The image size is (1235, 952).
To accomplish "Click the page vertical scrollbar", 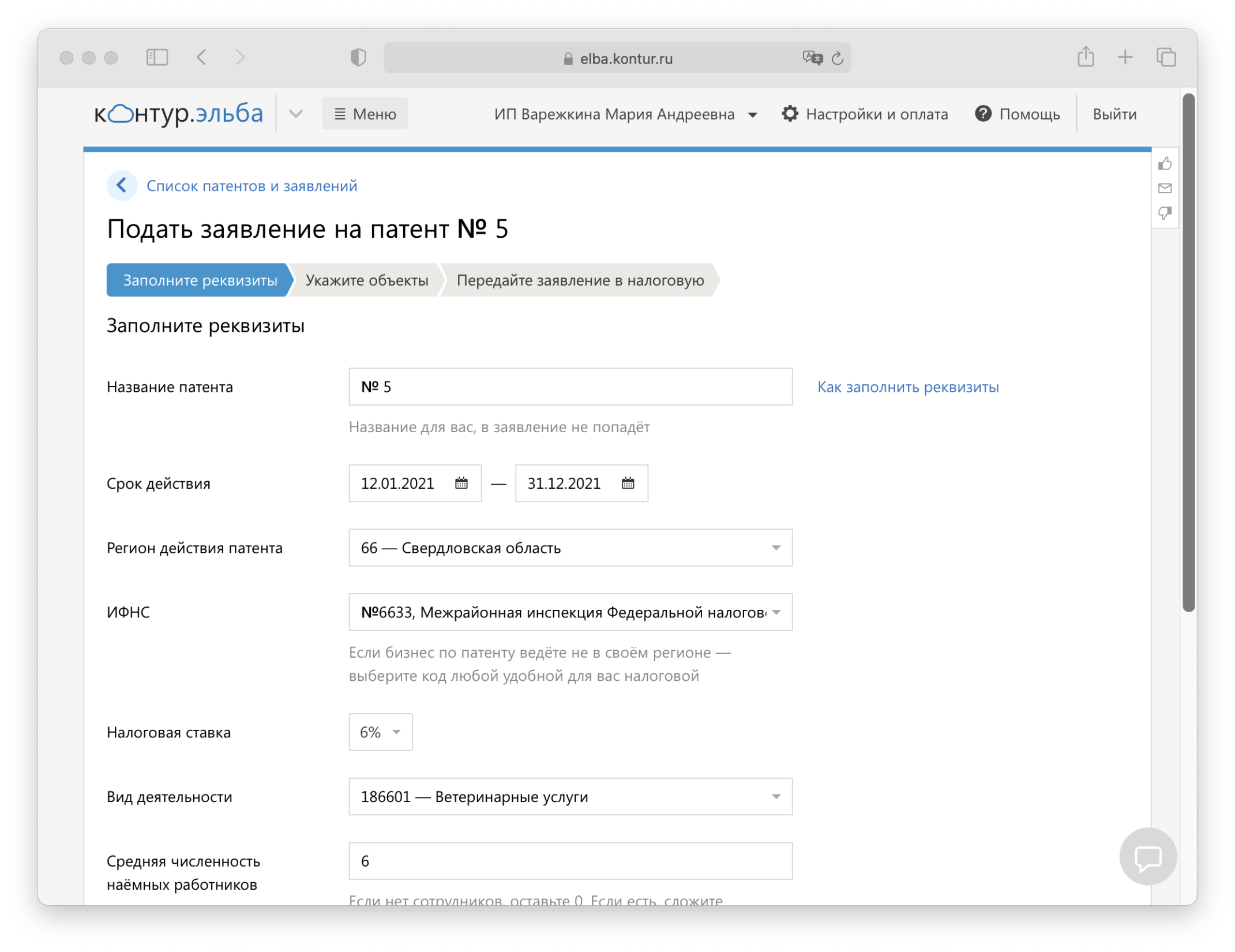I will click(1188, 353).
